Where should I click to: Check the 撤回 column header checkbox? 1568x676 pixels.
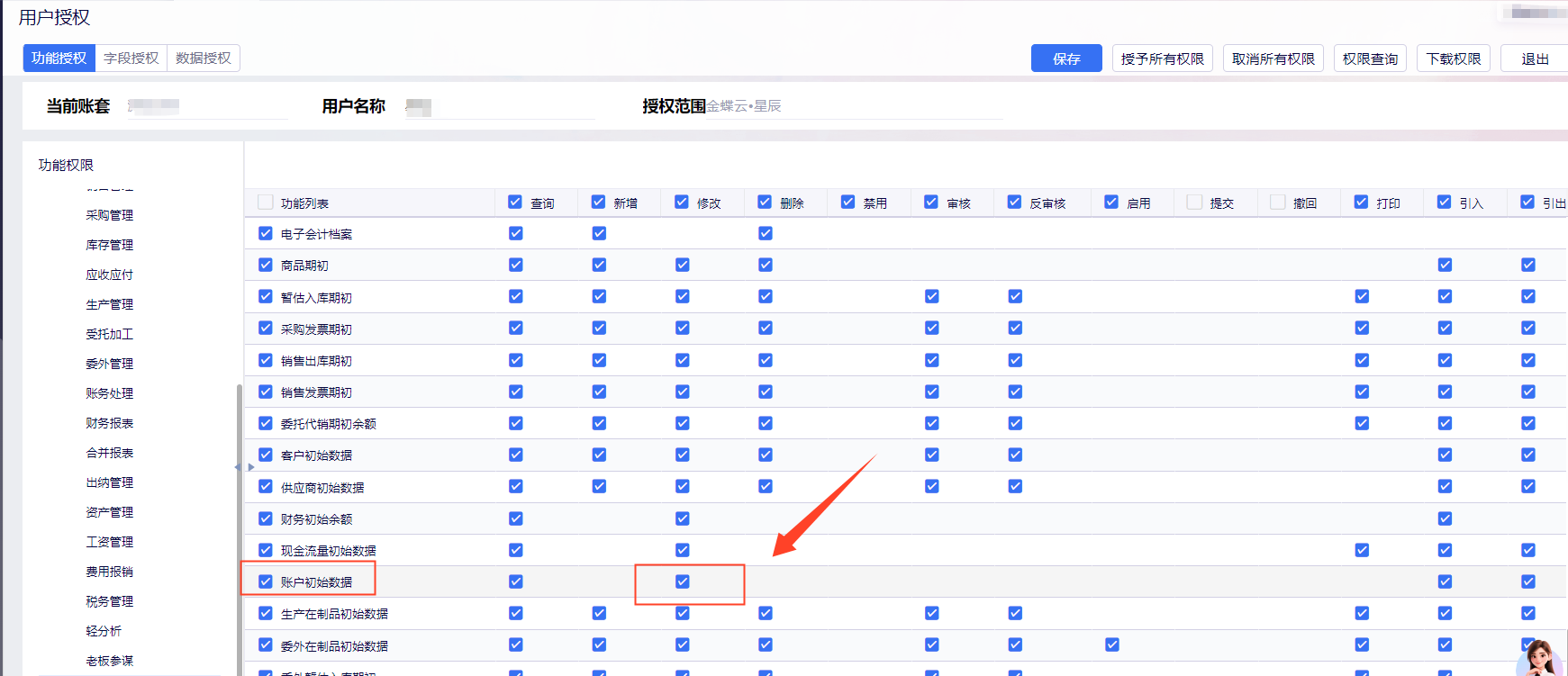coord(1278,203)
